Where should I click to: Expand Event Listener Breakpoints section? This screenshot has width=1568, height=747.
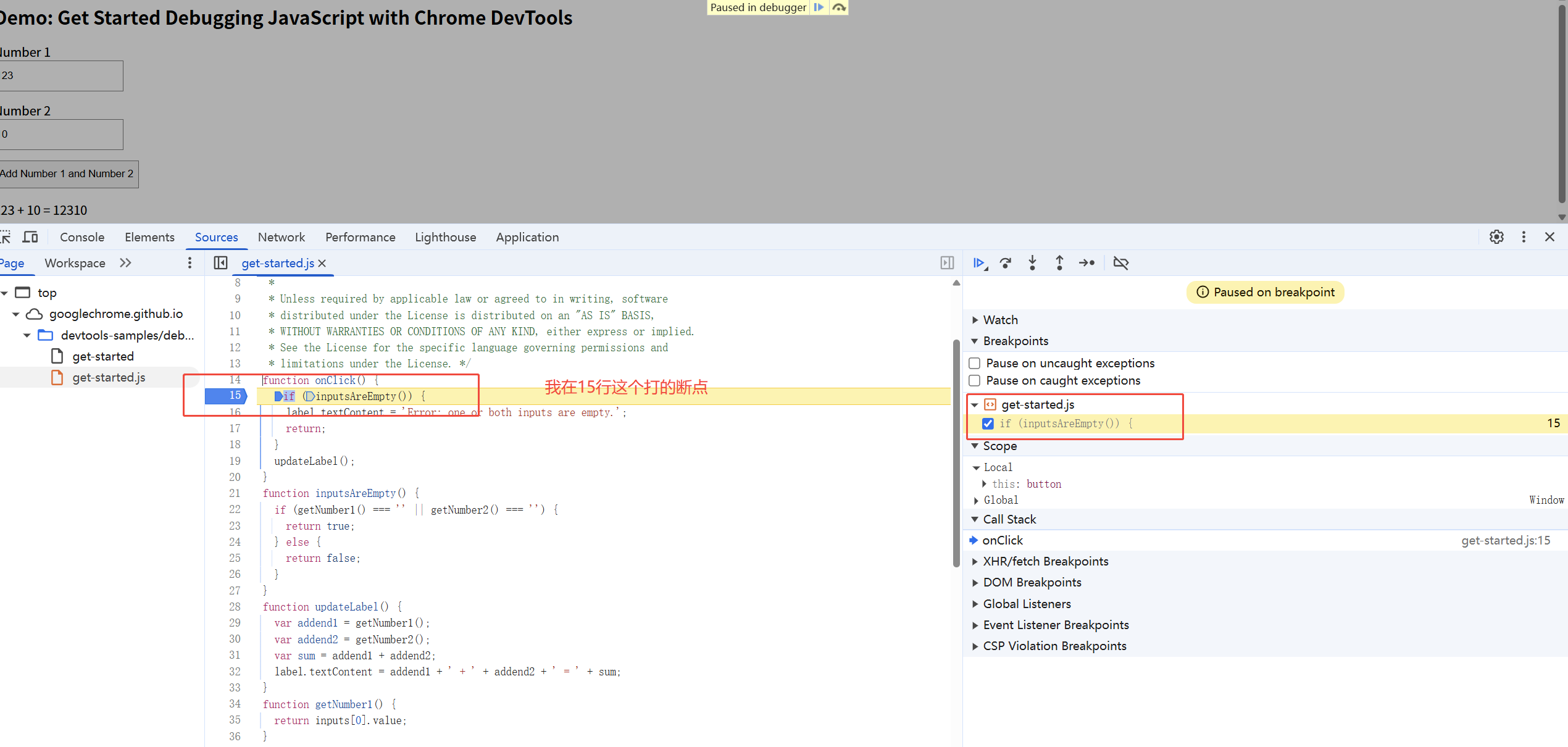click(1056, 625)
